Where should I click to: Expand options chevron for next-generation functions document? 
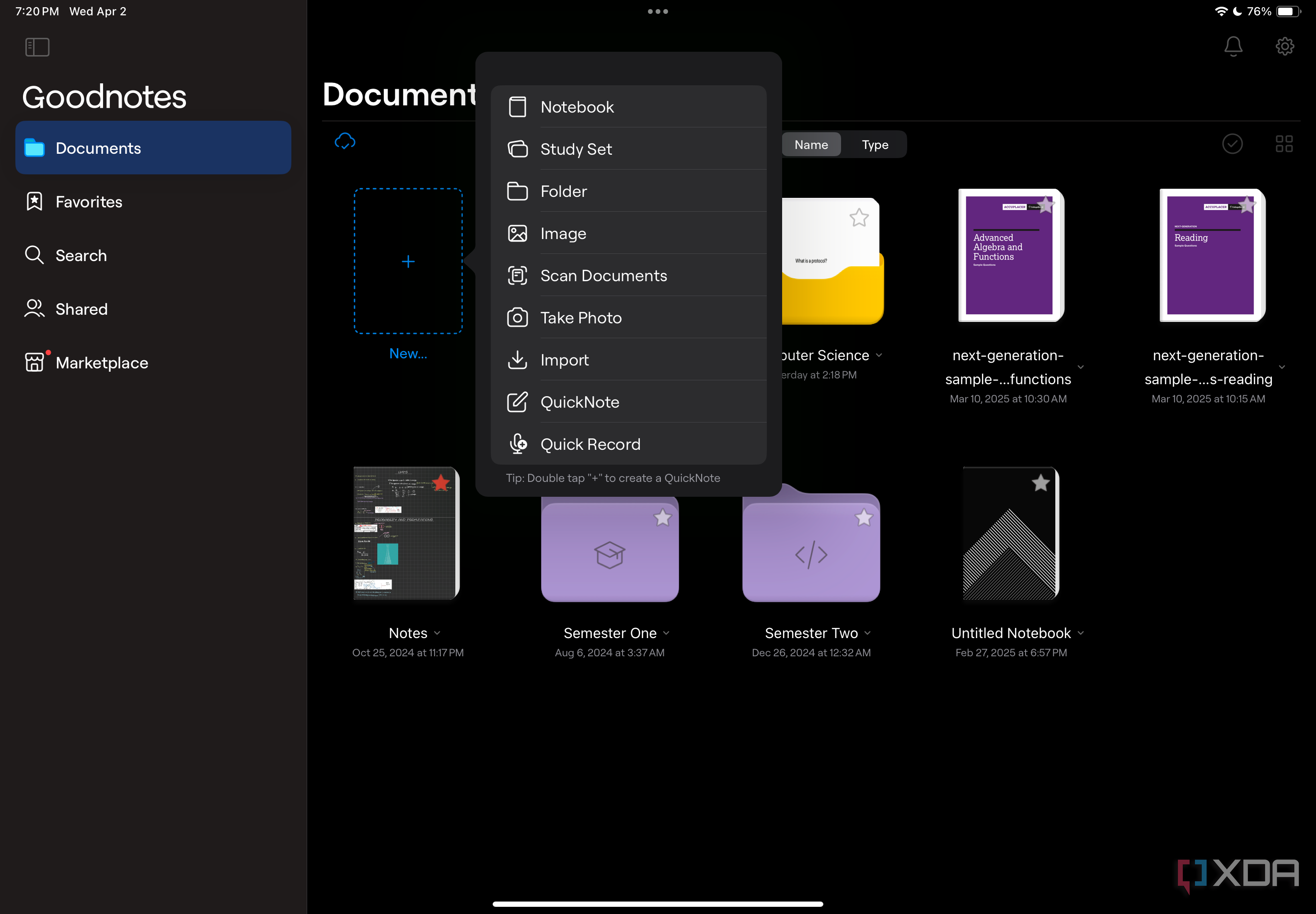click(x=1081, y=367)
